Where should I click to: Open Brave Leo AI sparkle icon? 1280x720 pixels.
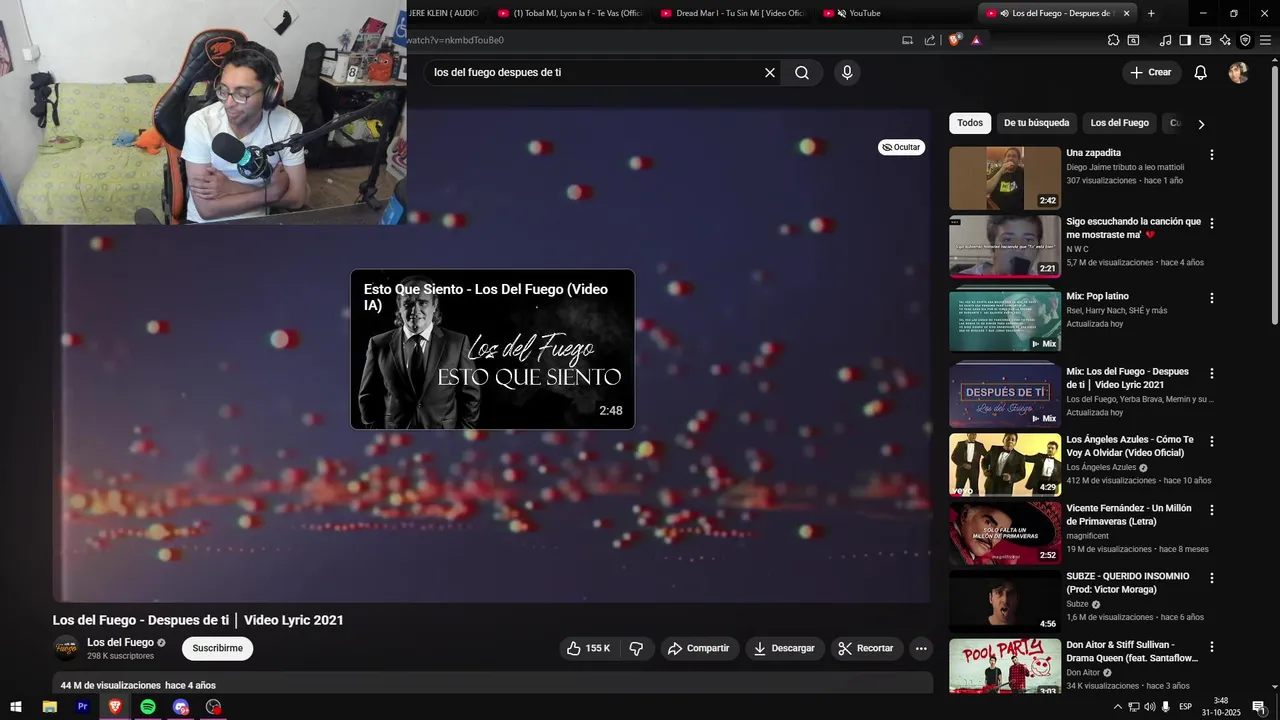click(x=1225, y=40)
